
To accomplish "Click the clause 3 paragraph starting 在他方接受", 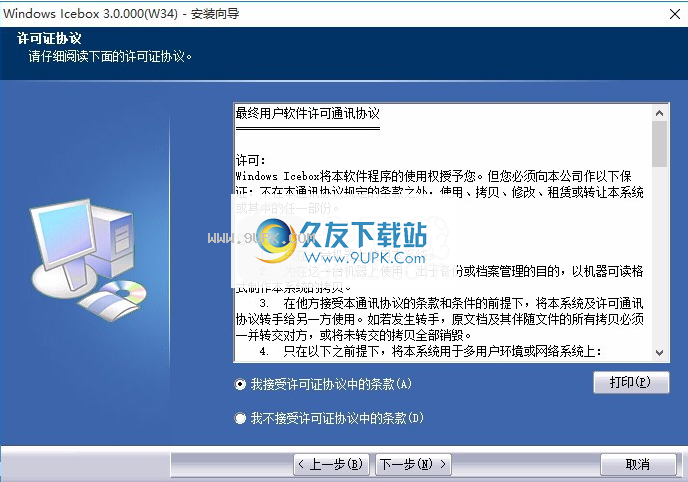I will tap(440, 319).
